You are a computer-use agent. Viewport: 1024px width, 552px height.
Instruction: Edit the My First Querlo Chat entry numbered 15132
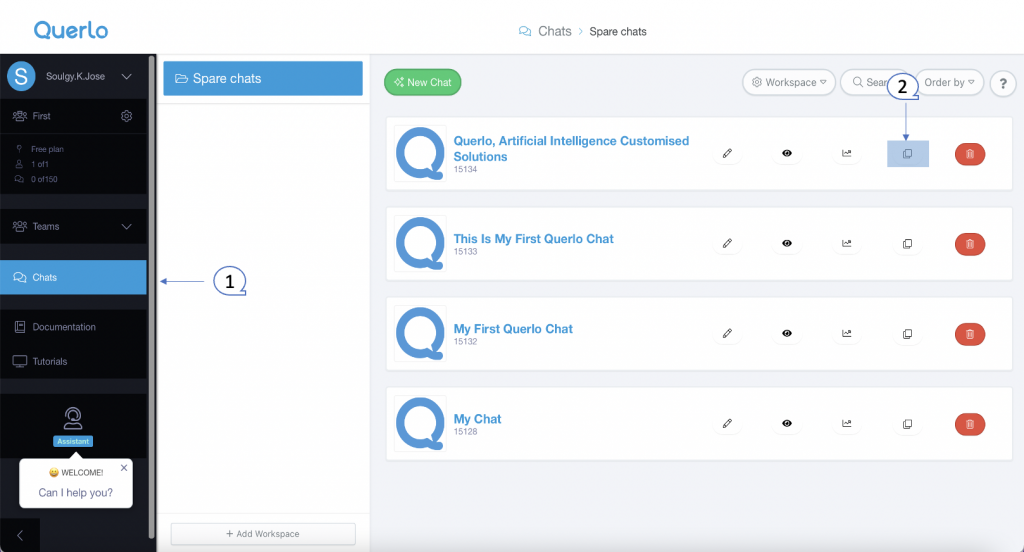pos(727,334)
